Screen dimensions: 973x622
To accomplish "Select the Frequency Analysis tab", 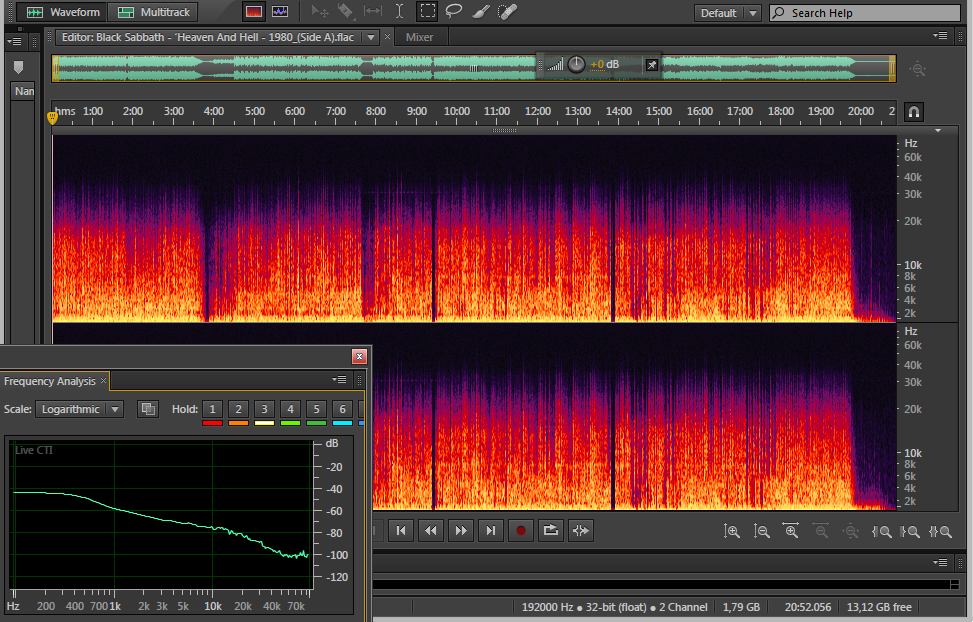I will coord(50,381).
